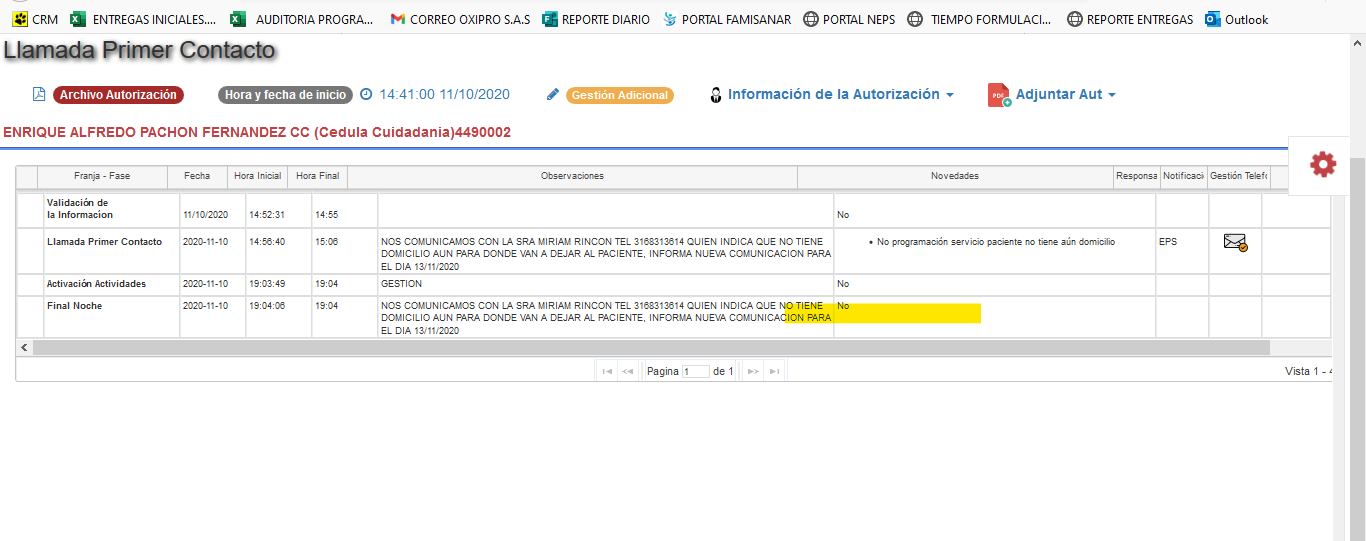The width and height of the screenshot is (1366, 541).
Task: Click the Hora y fecha de inicio badge
Action: [x=285, y=95]
